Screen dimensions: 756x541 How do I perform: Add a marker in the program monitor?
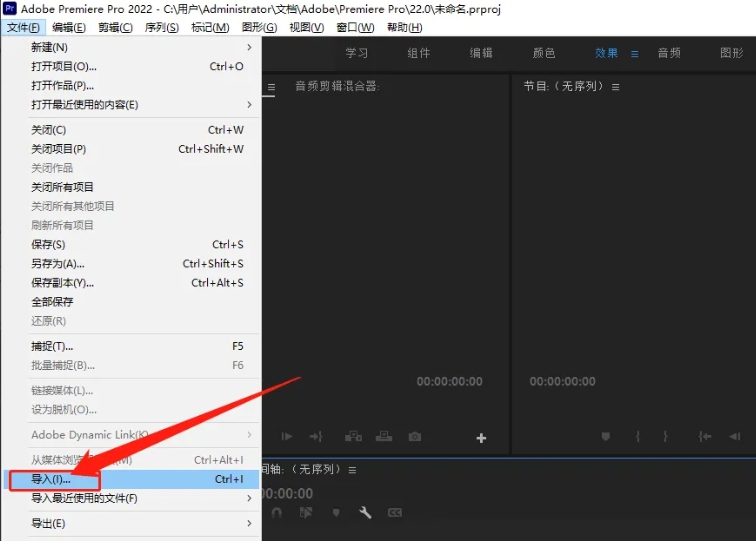pyautogui.click(x=606, y=437)
